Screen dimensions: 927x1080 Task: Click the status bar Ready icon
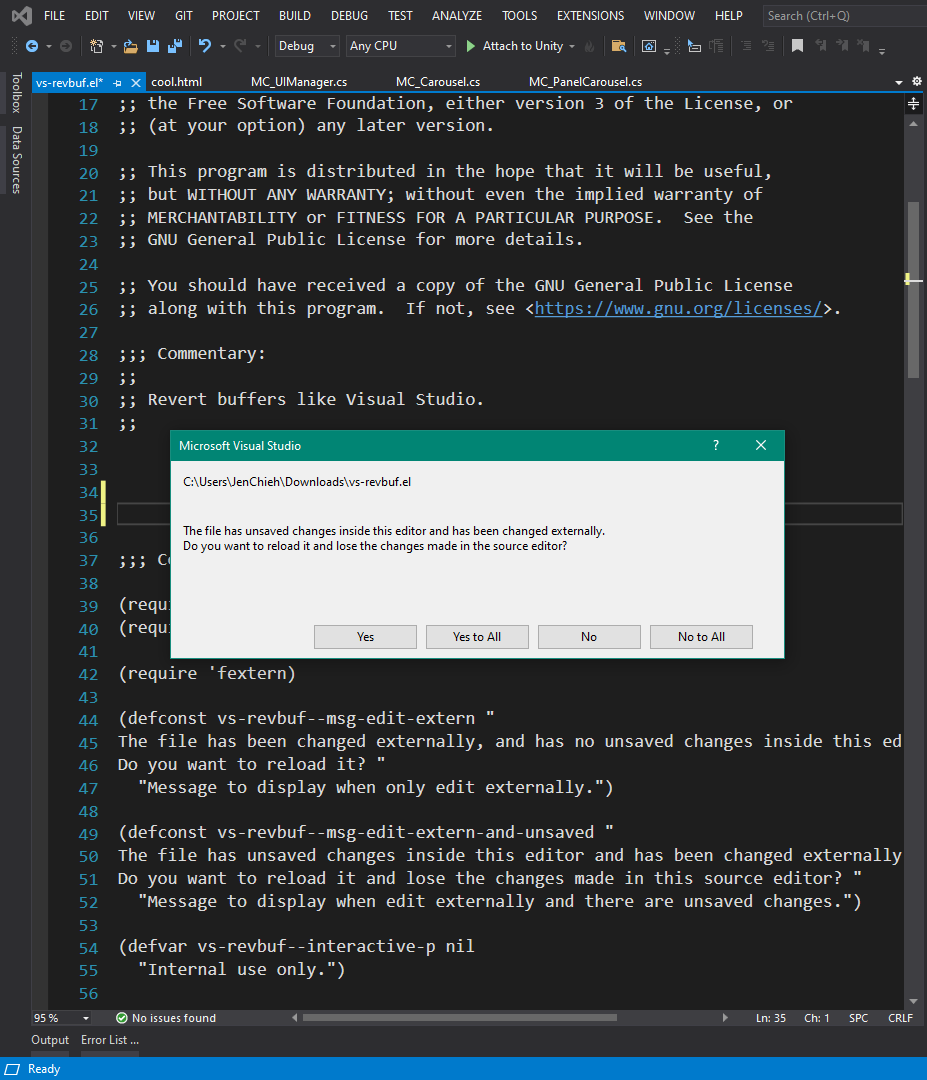[x=13, y=1069]
